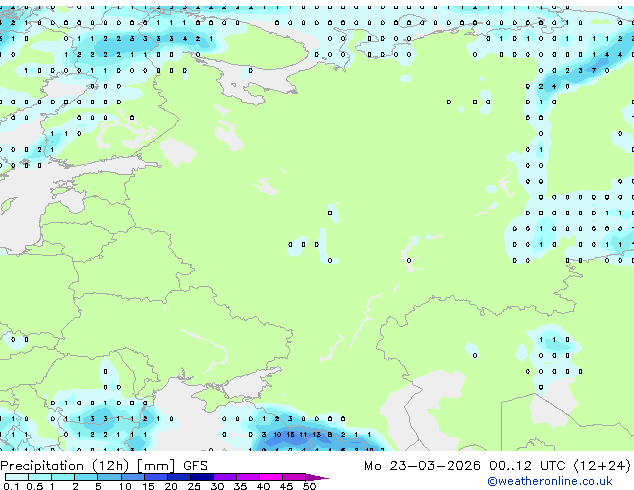
Task: Select the '20' legend scale label
Action: [x=171, y=486]
